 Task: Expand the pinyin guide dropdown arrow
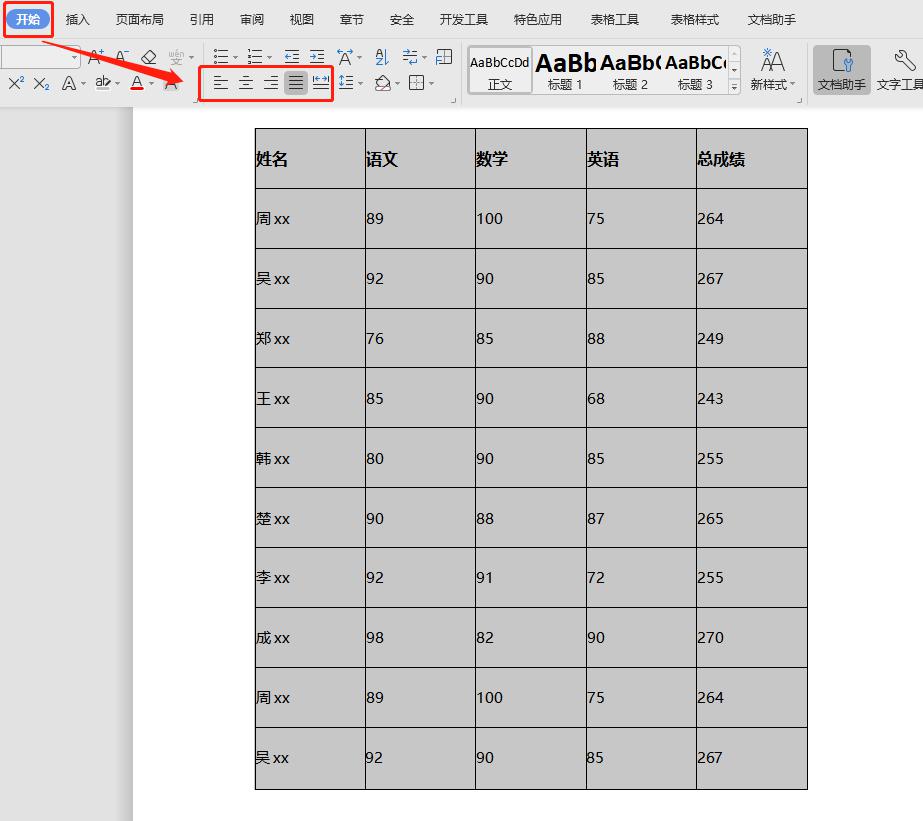(x=191, y=58)
